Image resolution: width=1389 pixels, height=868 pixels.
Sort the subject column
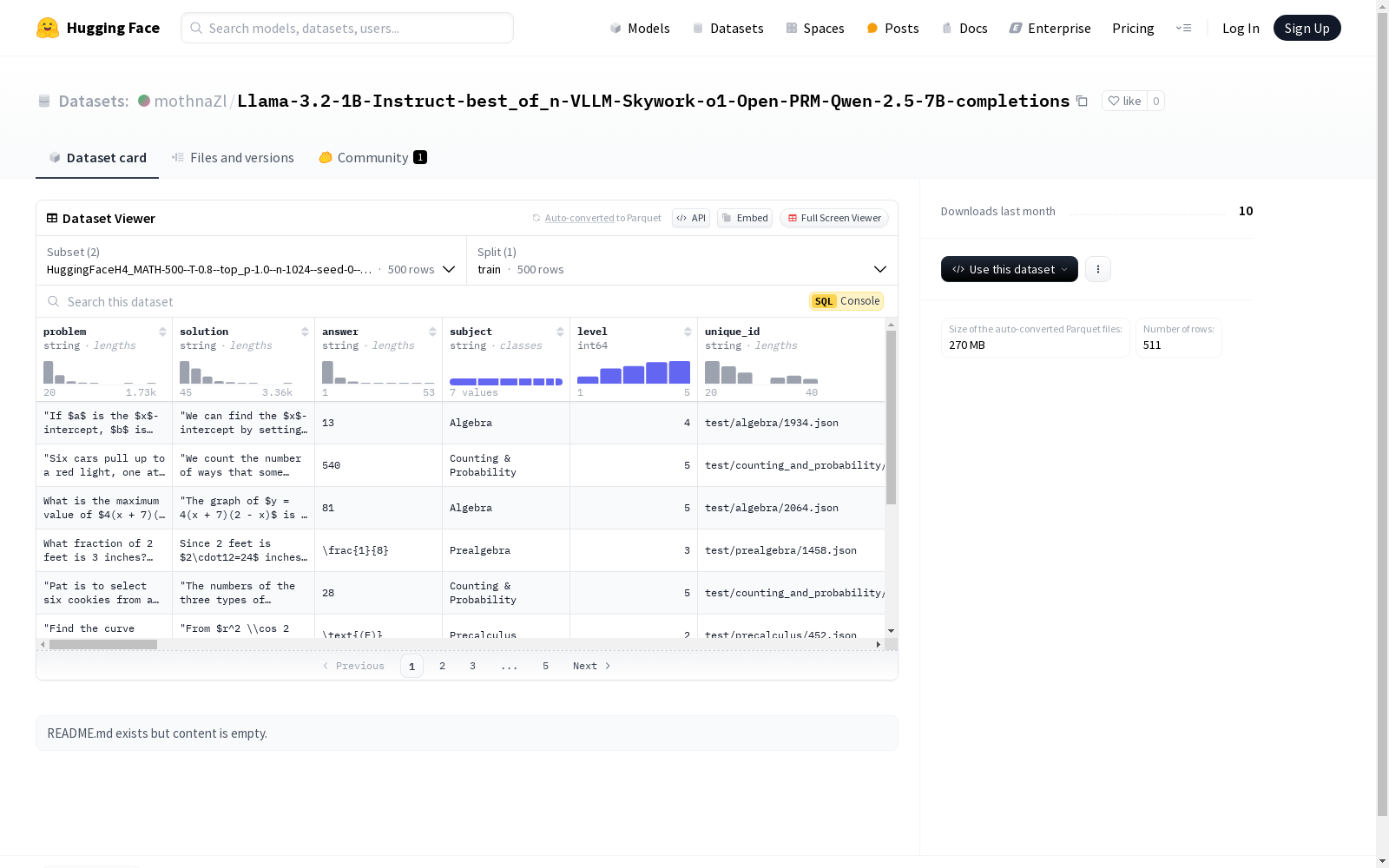(560, 332)
